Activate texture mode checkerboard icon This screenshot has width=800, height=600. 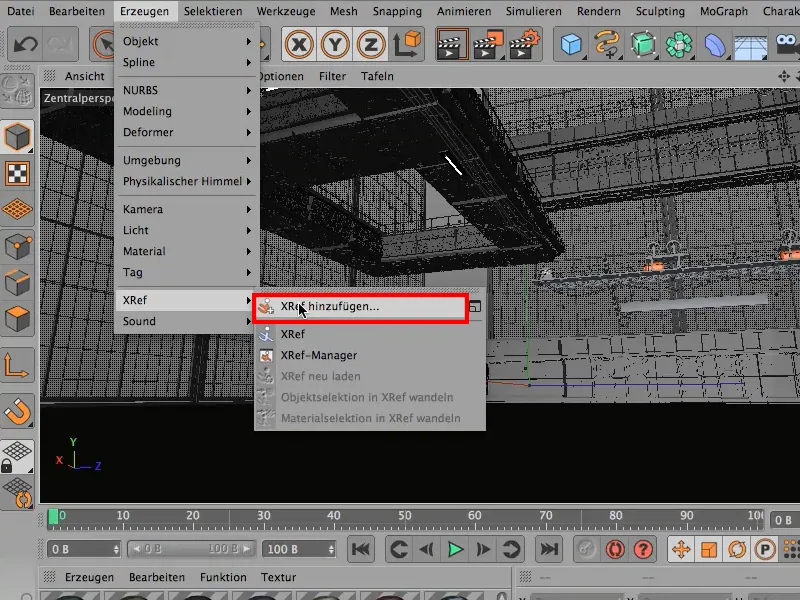(17, 173)
